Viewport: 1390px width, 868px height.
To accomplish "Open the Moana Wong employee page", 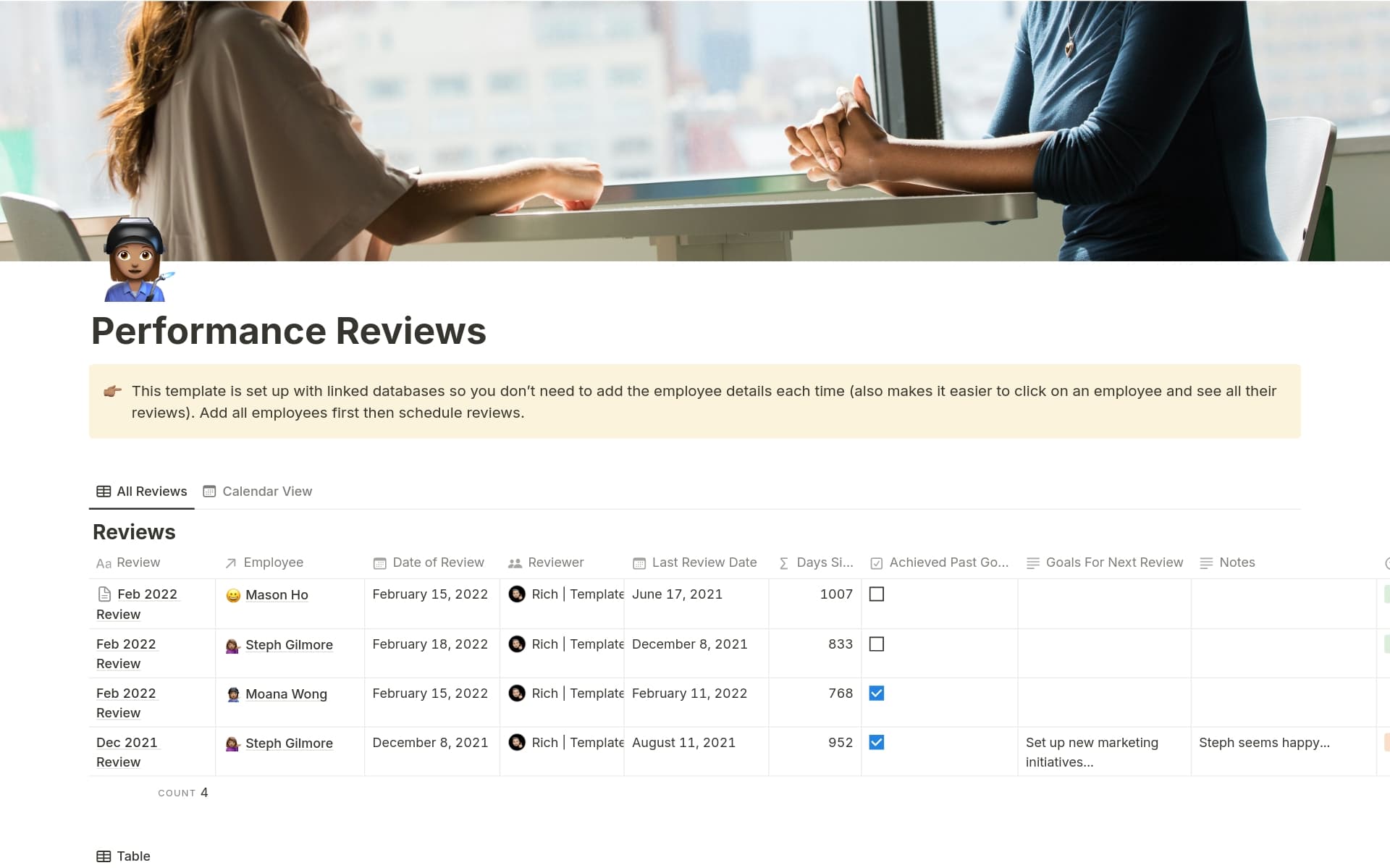I will [x=286, y=694].
